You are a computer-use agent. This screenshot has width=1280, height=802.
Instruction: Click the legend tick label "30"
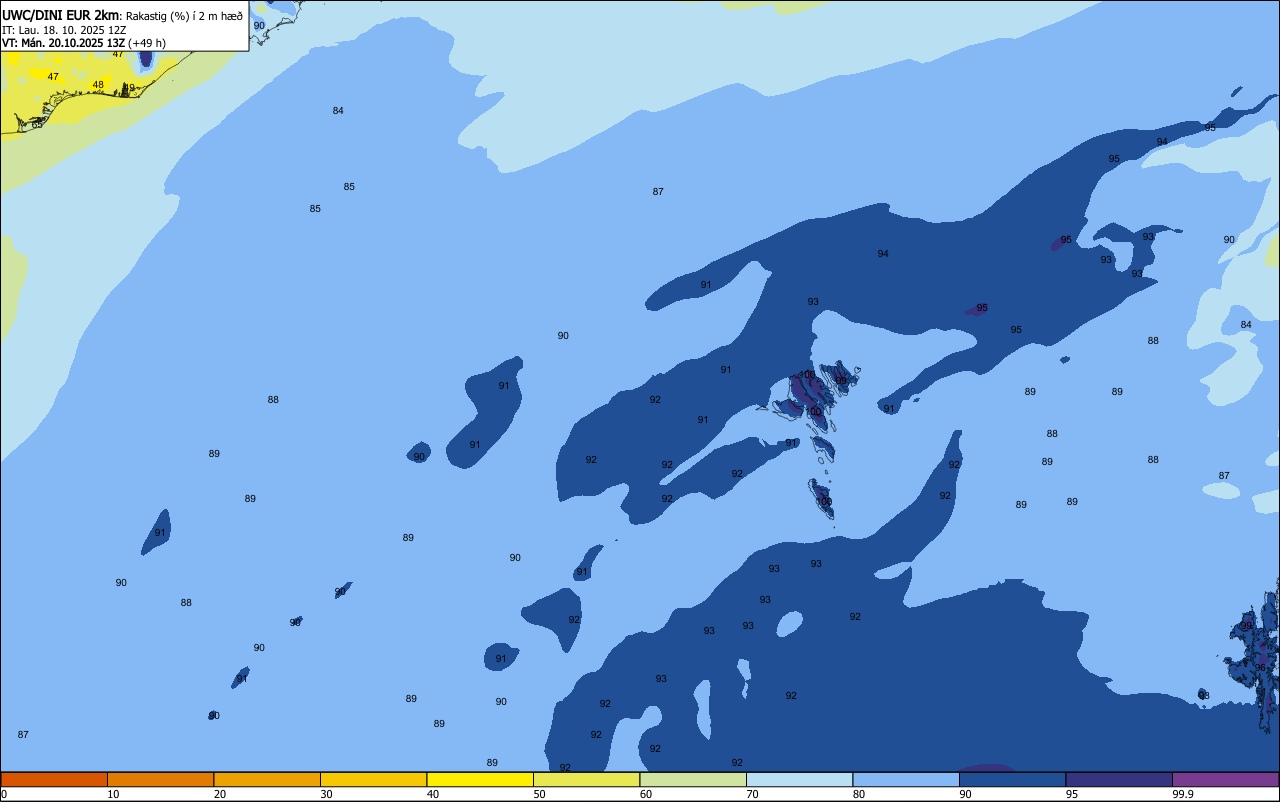(326, 794)
